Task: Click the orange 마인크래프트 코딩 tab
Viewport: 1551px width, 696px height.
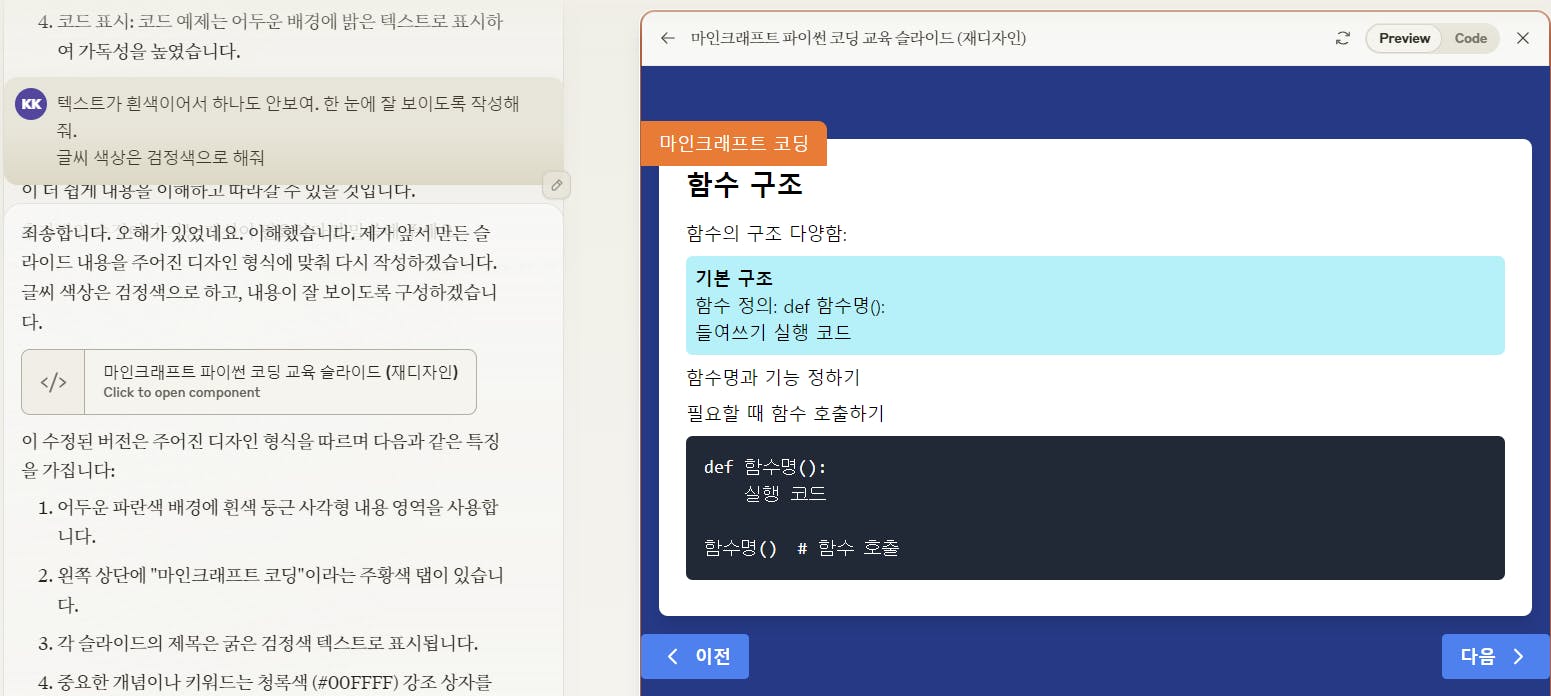Action: tap(733, 143)
